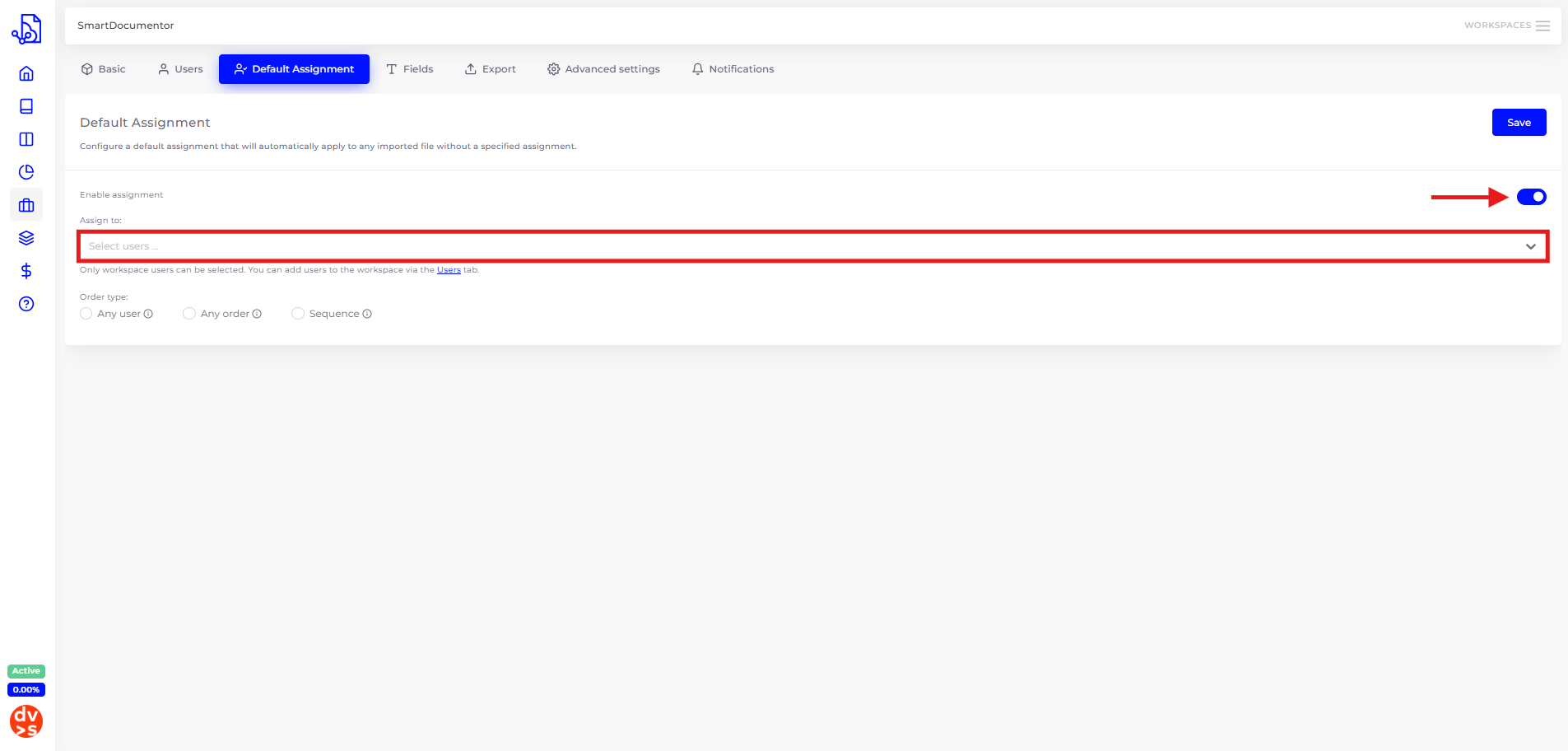The height and width of the screenshot is (751, 1568).
Task: Select the Any user radio button
Action: (x=86, y=314)
